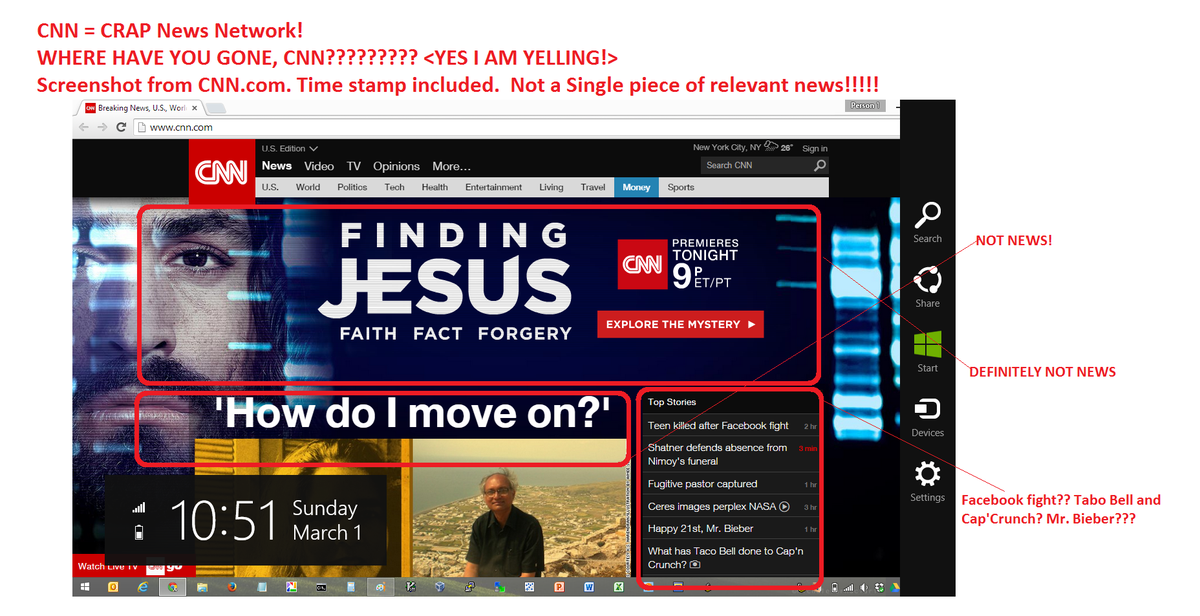Open the Sports section tab

coord(681,187)
